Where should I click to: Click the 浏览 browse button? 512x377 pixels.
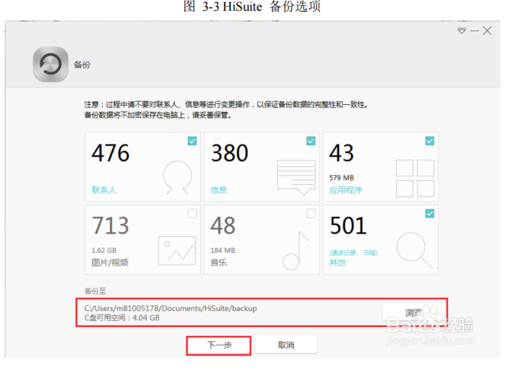point(413,313)
